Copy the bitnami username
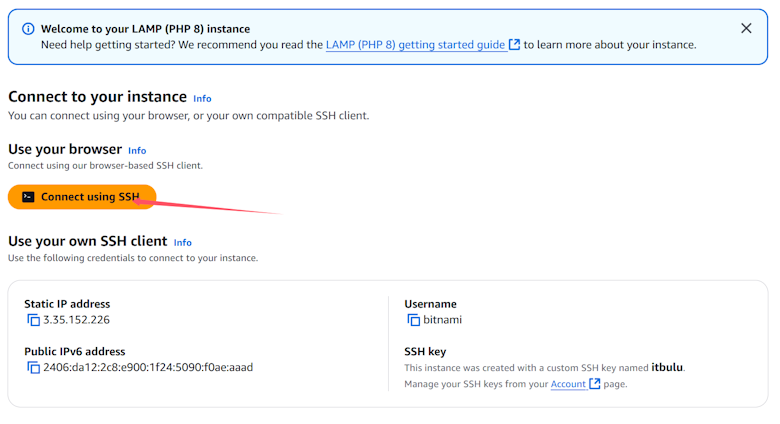Image resolution: width=780 pixels, height=424 pixels. (413, 320)
